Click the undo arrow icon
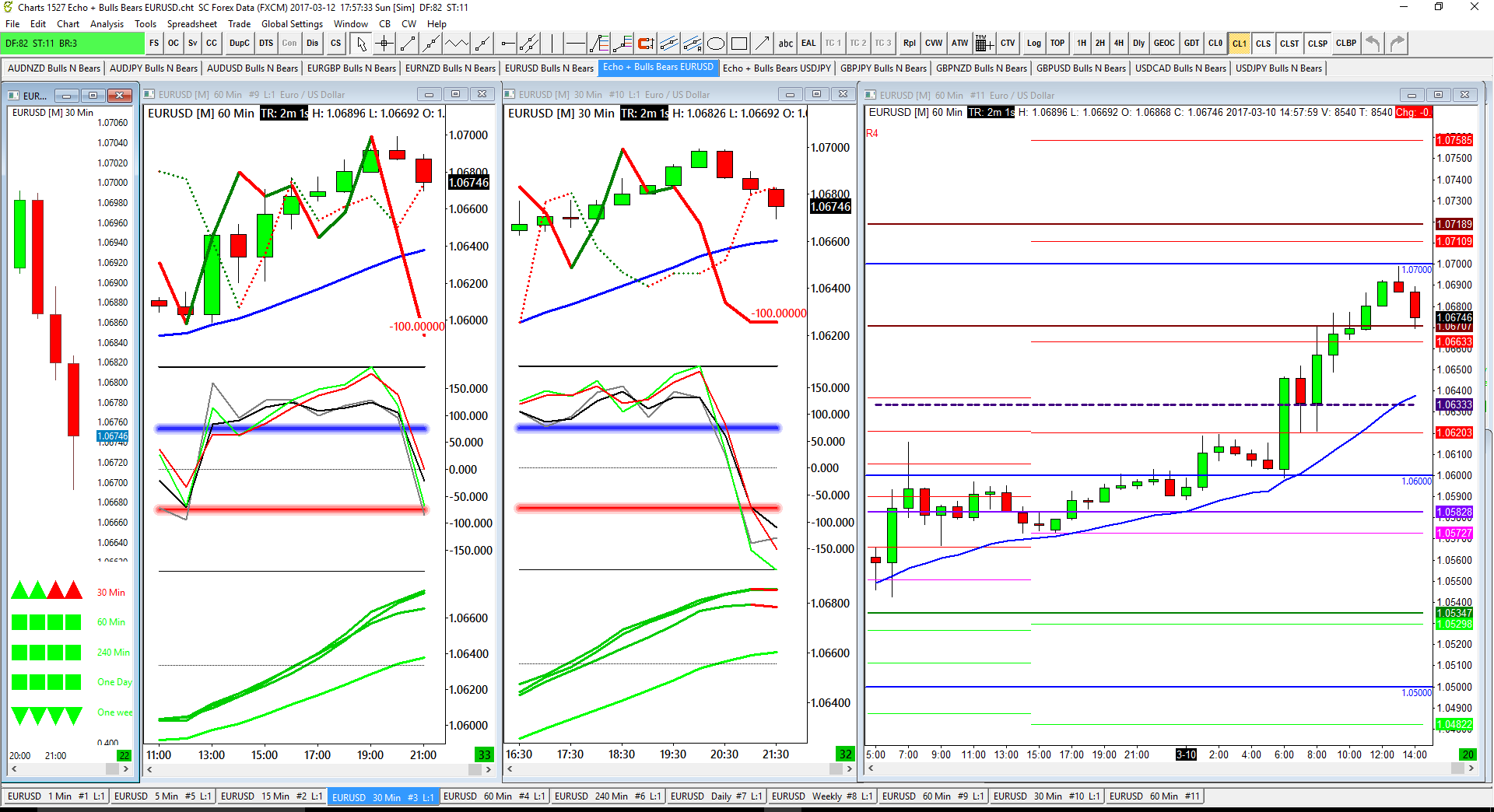 click(x=1373, y=44)
